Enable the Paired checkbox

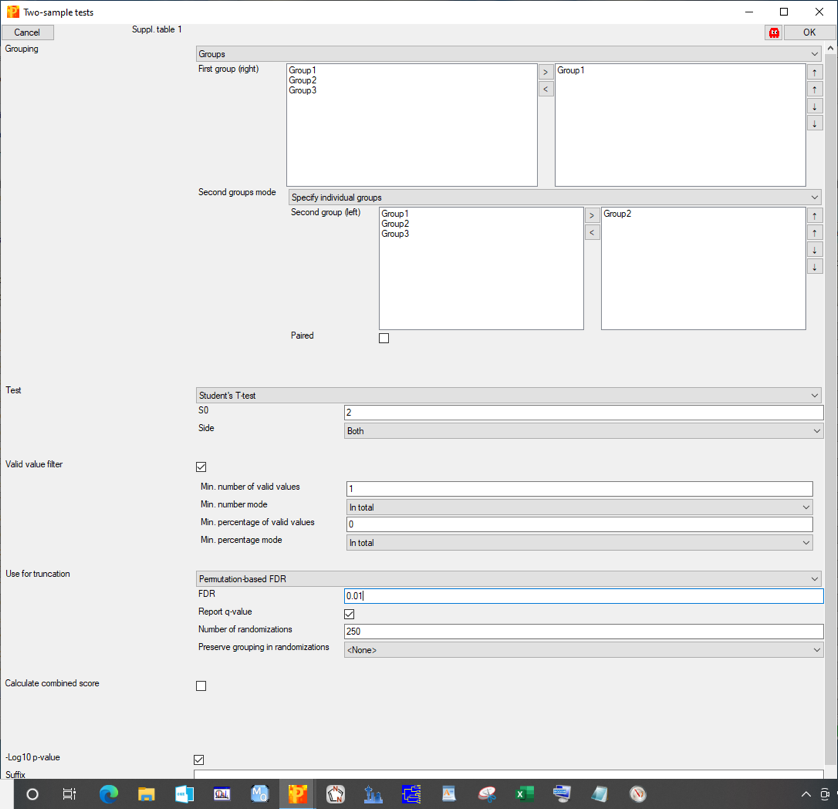tap(384, 338)
